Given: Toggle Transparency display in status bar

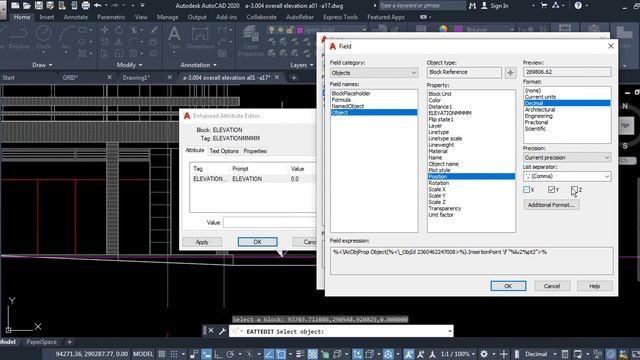Looking at the screenshot, I should click(x=312, y=354).
